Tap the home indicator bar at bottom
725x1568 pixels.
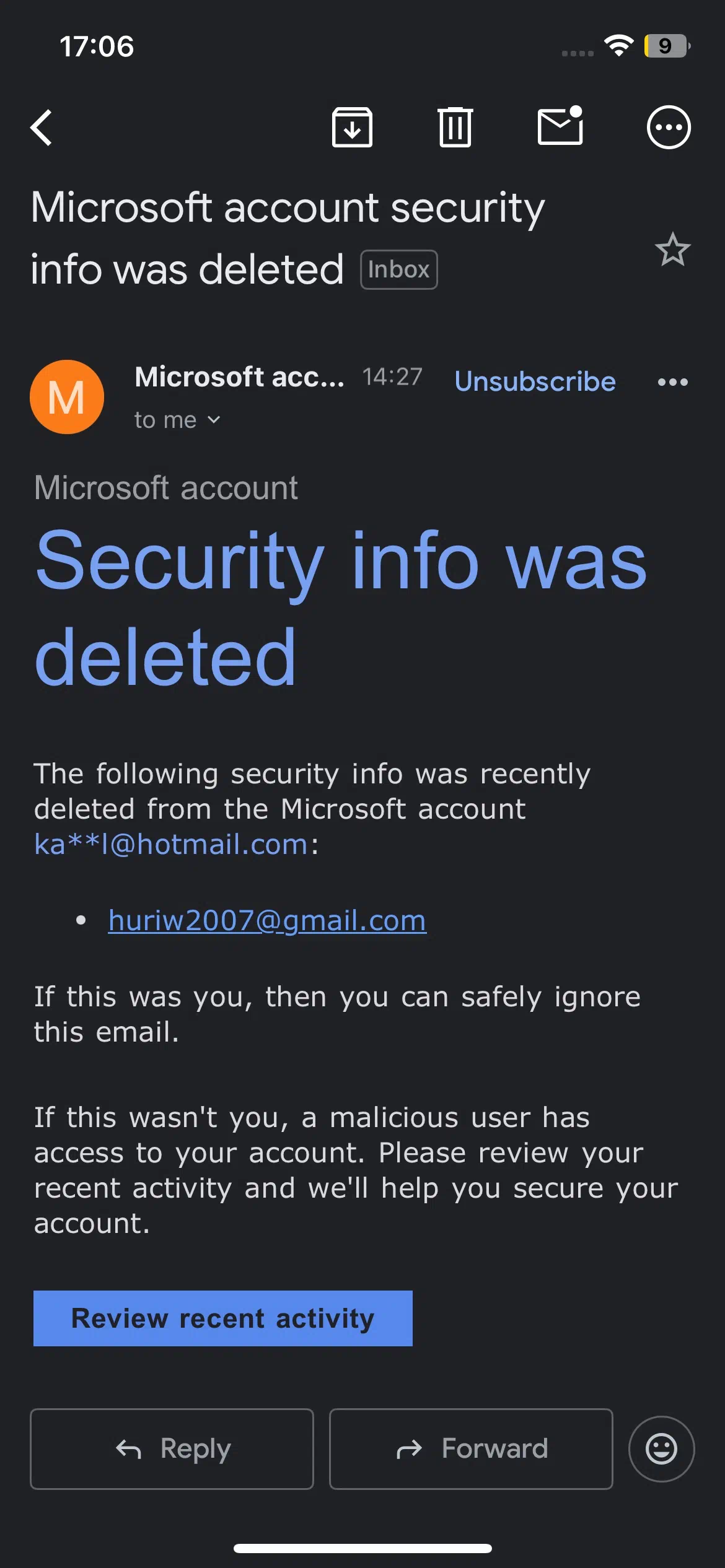(x=362, y=1548)
